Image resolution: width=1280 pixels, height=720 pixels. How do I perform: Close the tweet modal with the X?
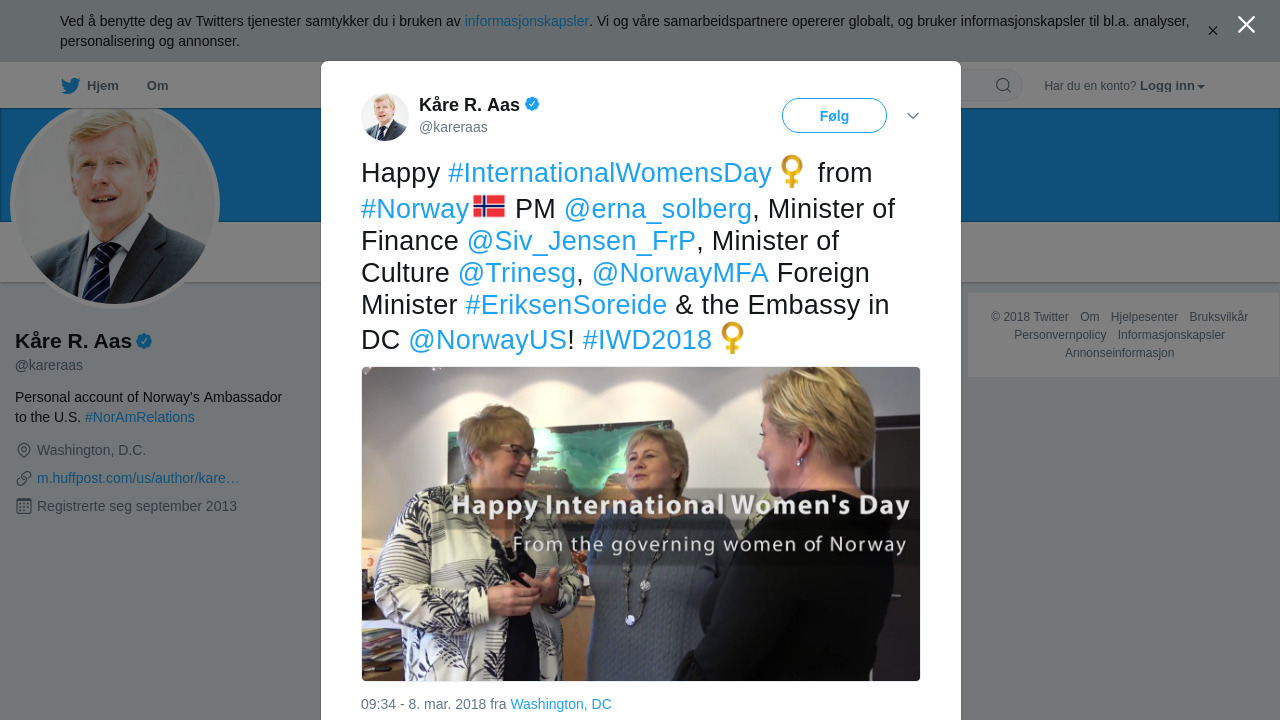point(1246,25)
